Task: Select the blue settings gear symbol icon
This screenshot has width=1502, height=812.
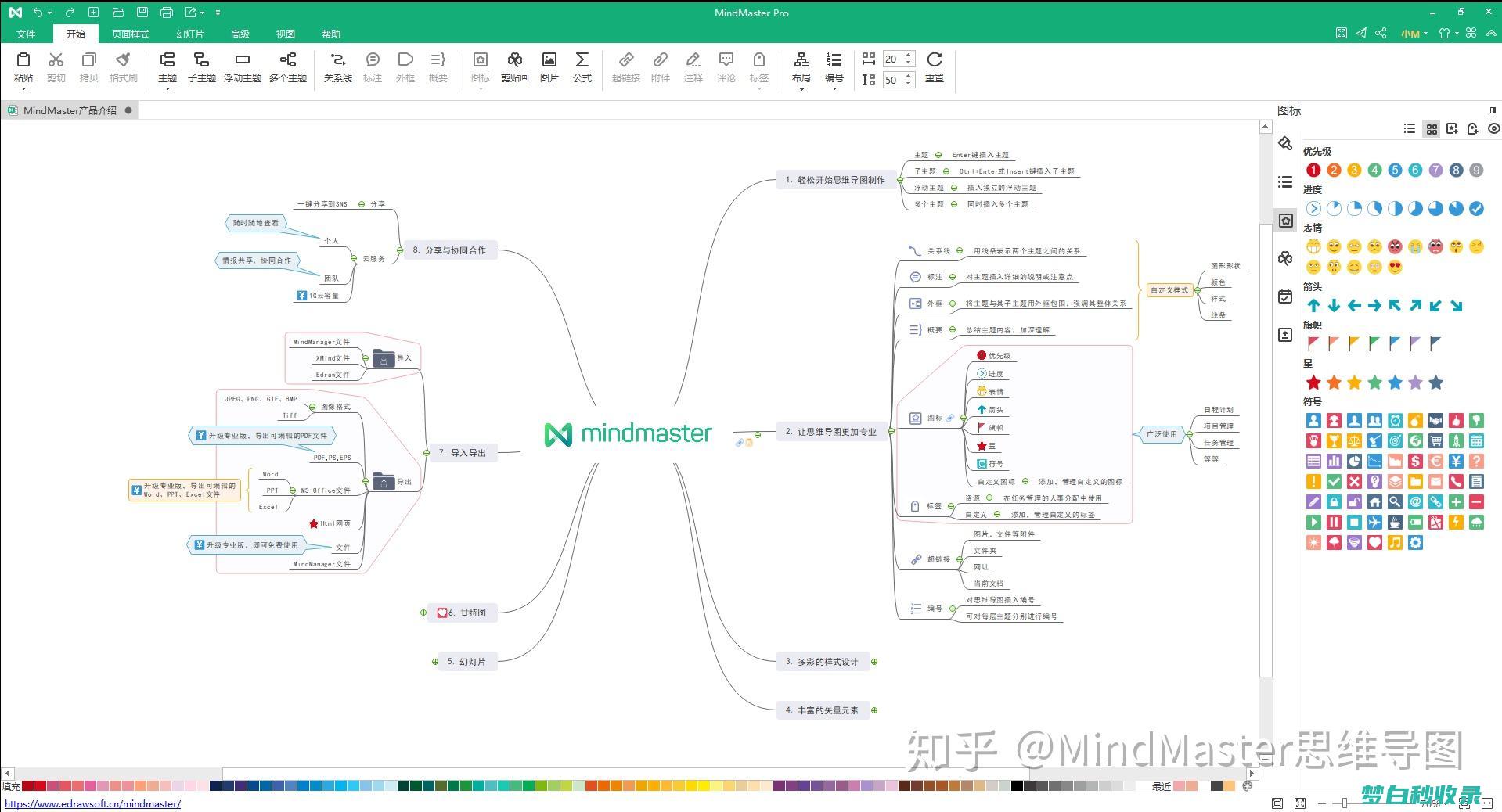Action: [1415, 542]
